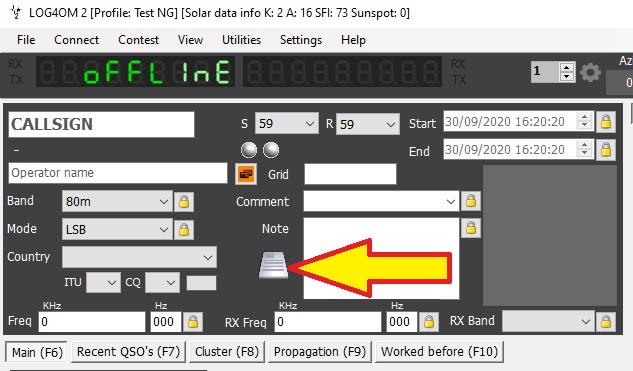Toggle the Band lock icon
Viewport: 633px width, 371px height.
(184, 201)
